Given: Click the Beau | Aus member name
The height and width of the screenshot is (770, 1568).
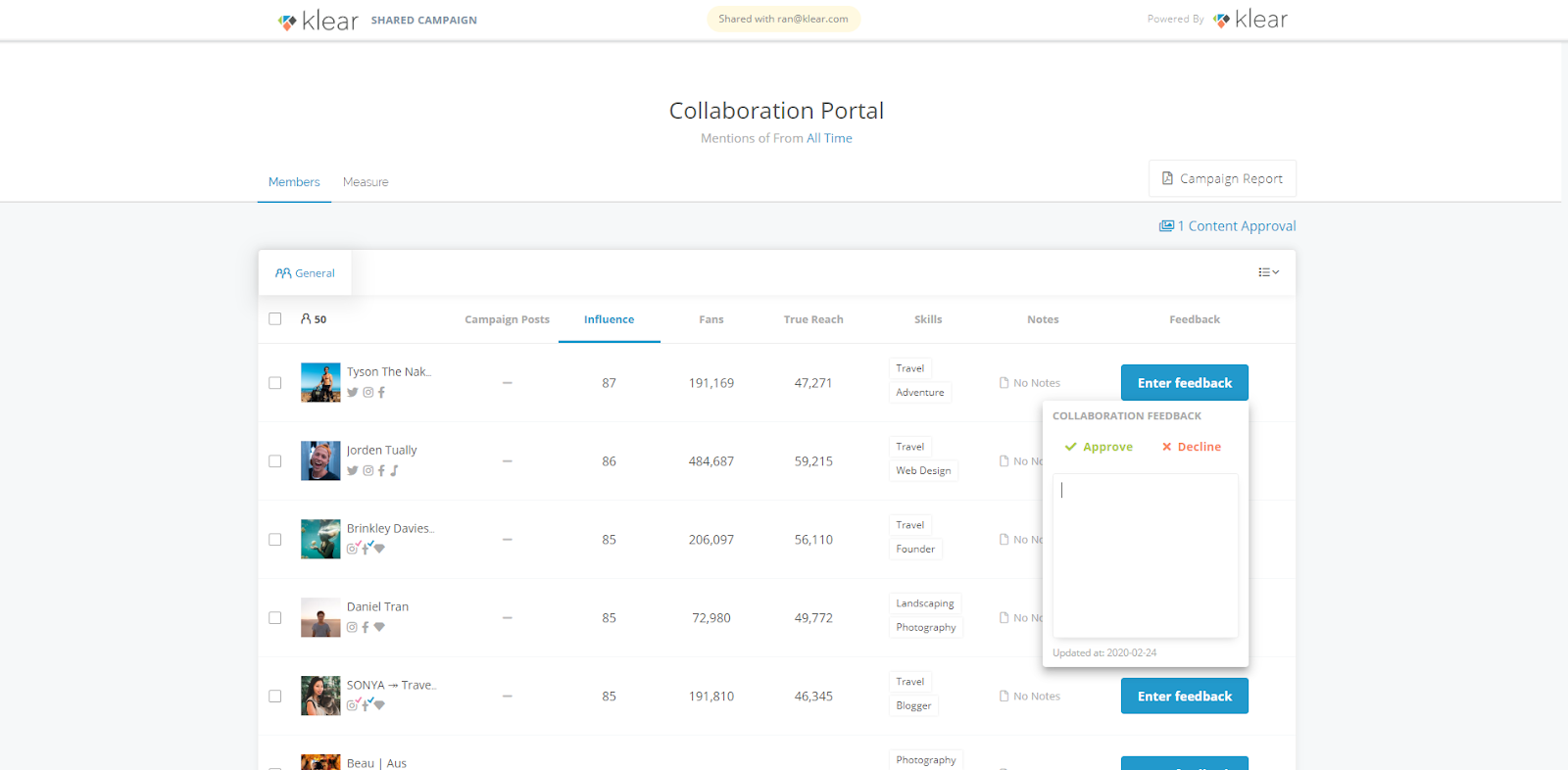Looking at the screenshot, I should 376,763.
